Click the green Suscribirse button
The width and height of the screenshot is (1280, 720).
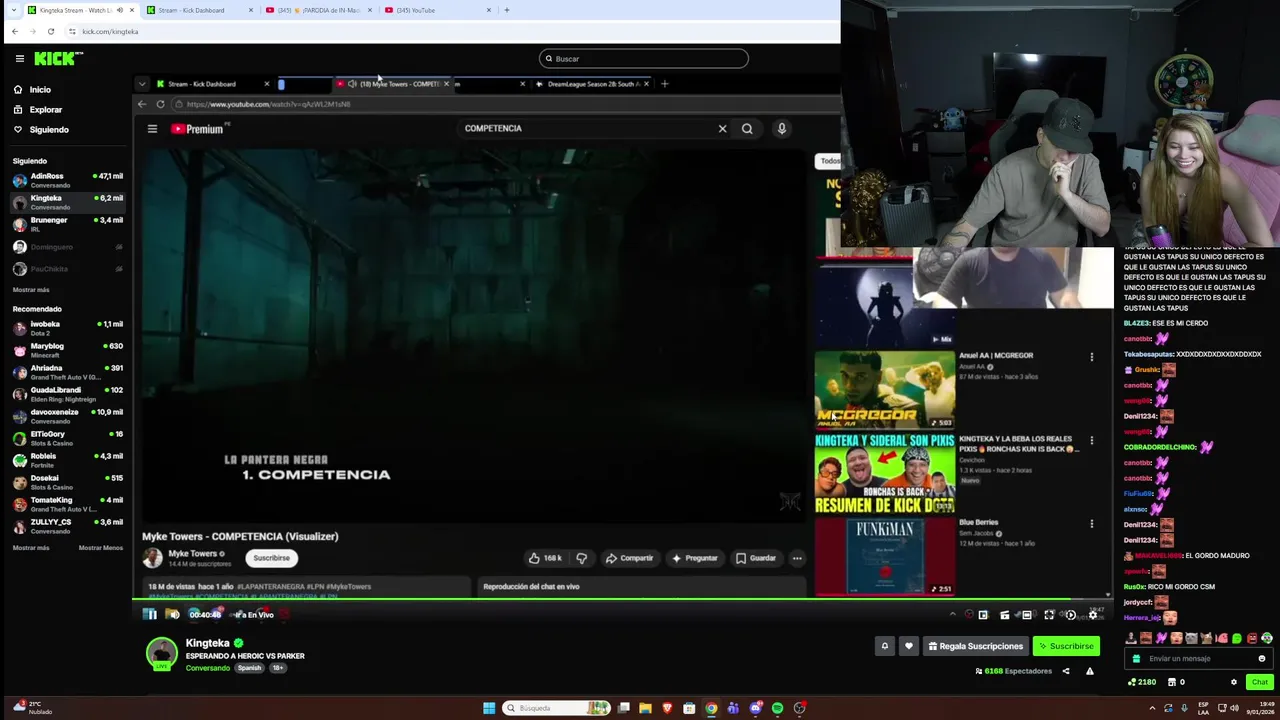pos(1066,646)
